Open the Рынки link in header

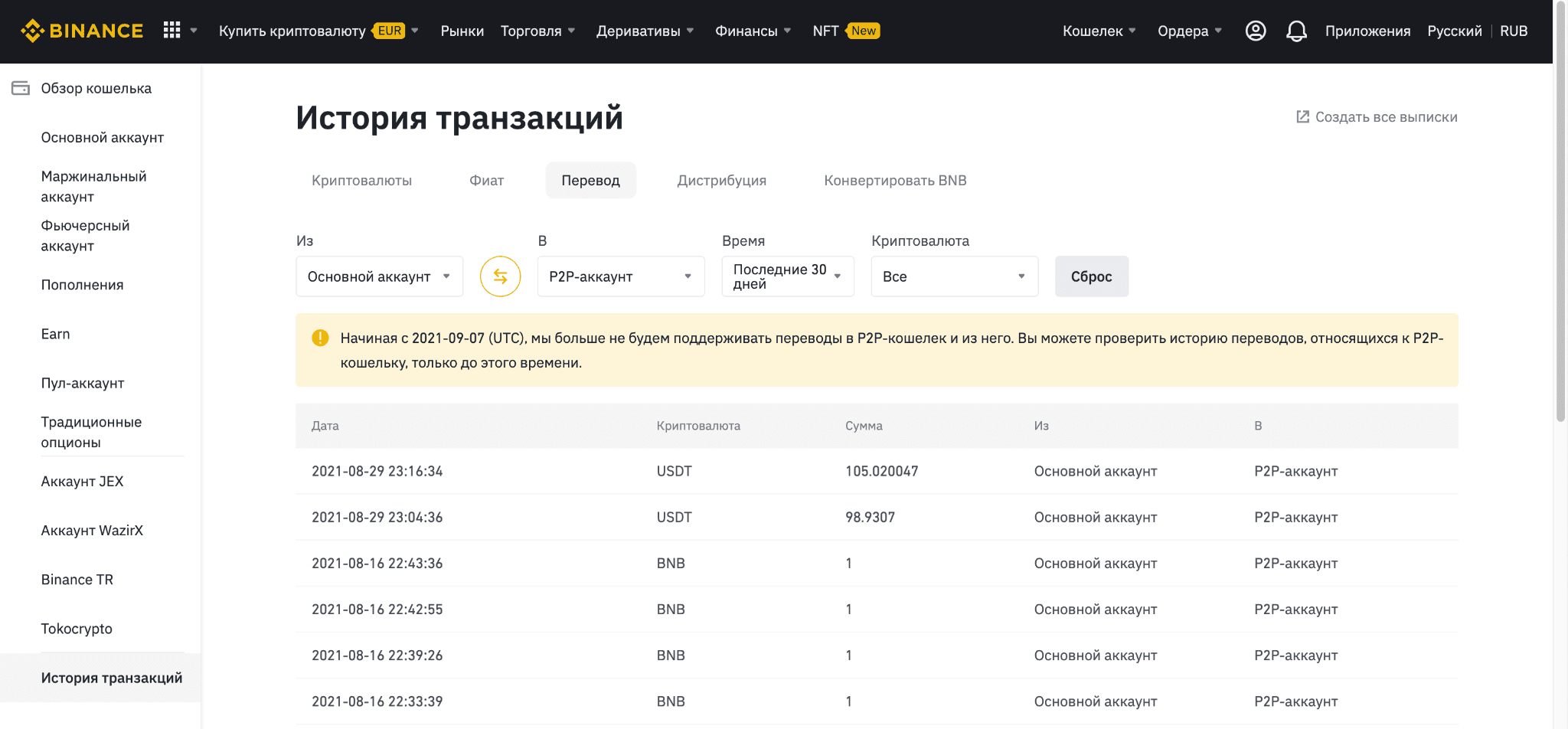[462, 31]
